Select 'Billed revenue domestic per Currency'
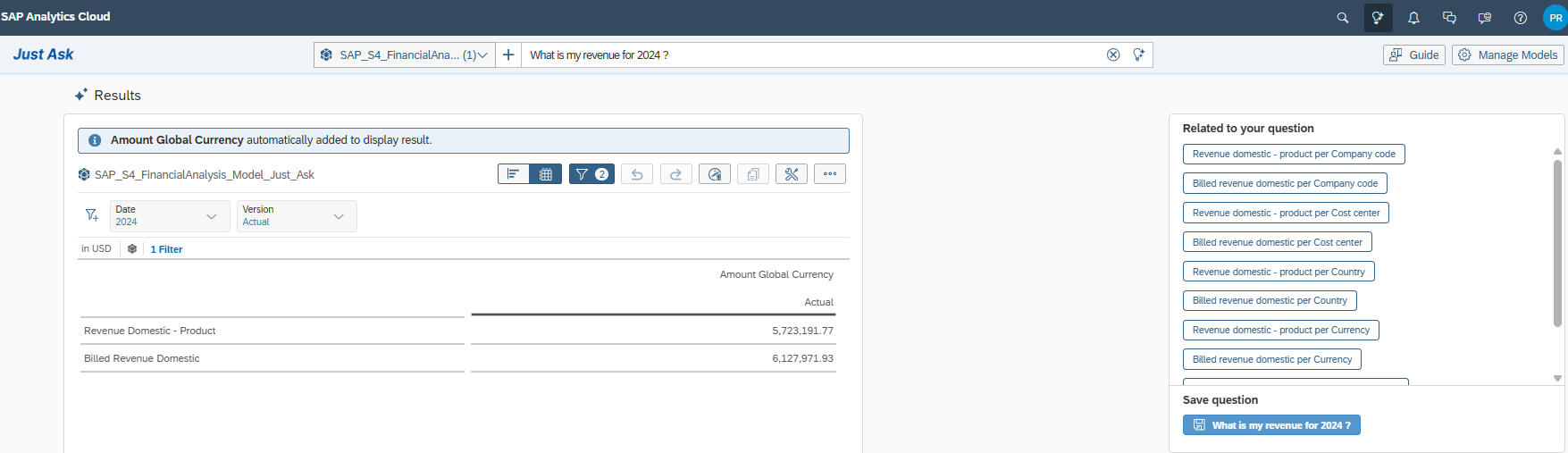 click(x=1272, y=359)
